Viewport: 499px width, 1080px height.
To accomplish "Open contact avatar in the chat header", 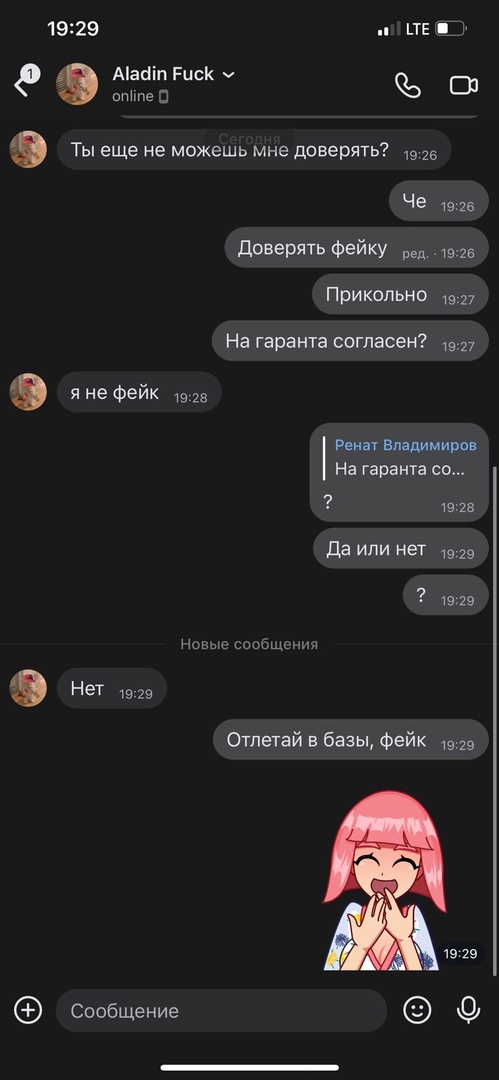I will point(77,84).
